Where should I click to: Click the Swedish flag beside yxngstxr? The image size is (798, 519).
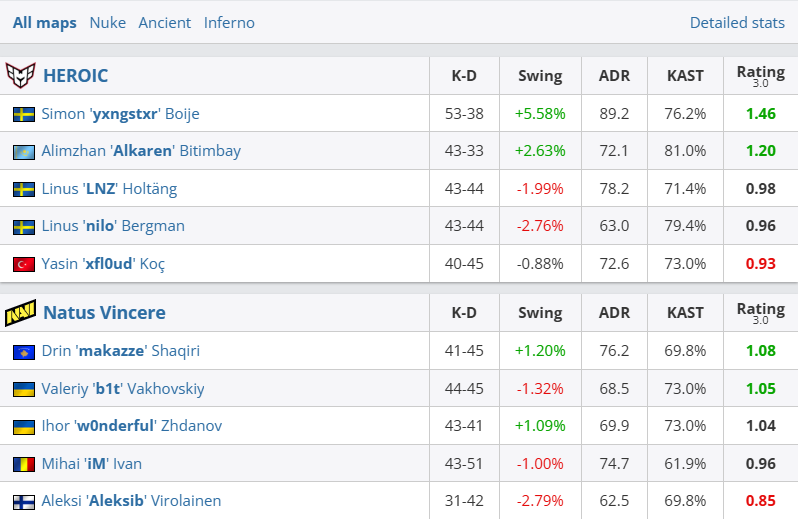pyautogui.click(x=23, y=114)
